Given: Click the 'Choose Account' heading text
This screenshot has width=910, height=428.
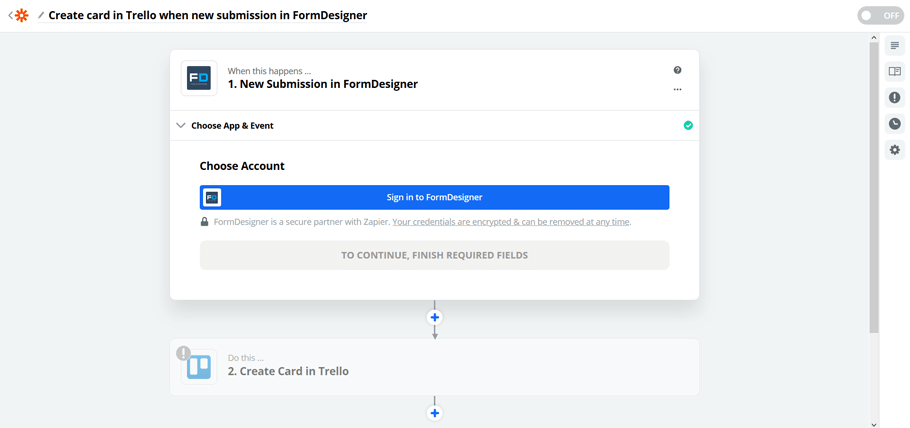Looking at the screenshot, I should coord(242,166).
